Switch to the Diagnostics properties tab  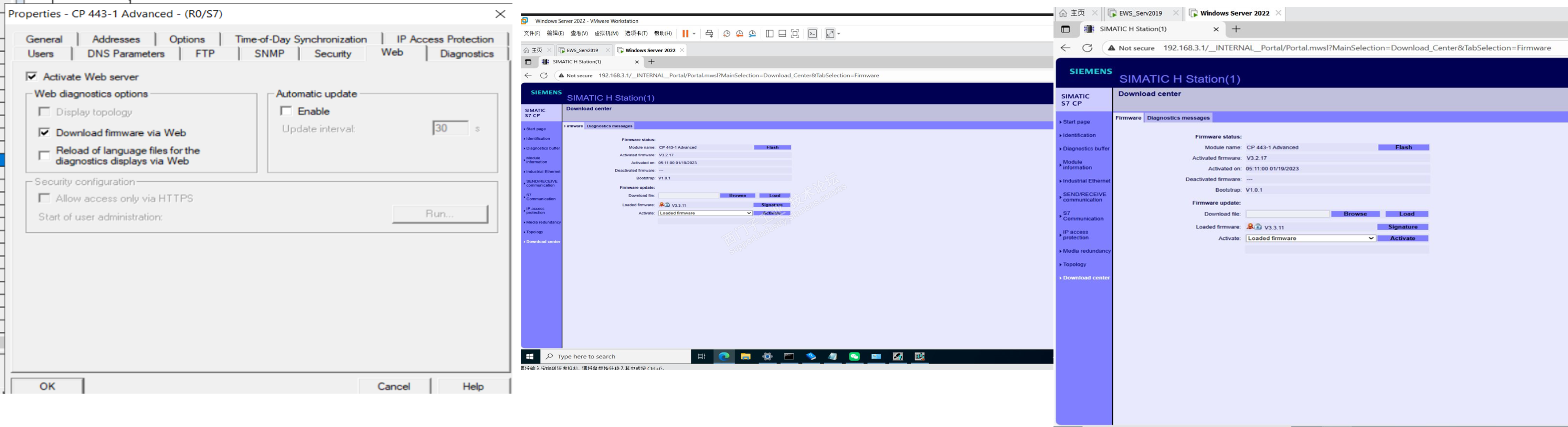point(466,54)
